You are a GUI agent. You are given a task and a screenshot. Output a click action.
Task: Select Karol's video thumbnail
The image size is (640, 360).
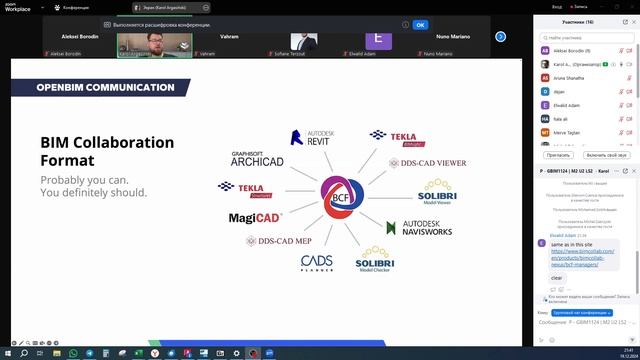click(x=155, y=45)
